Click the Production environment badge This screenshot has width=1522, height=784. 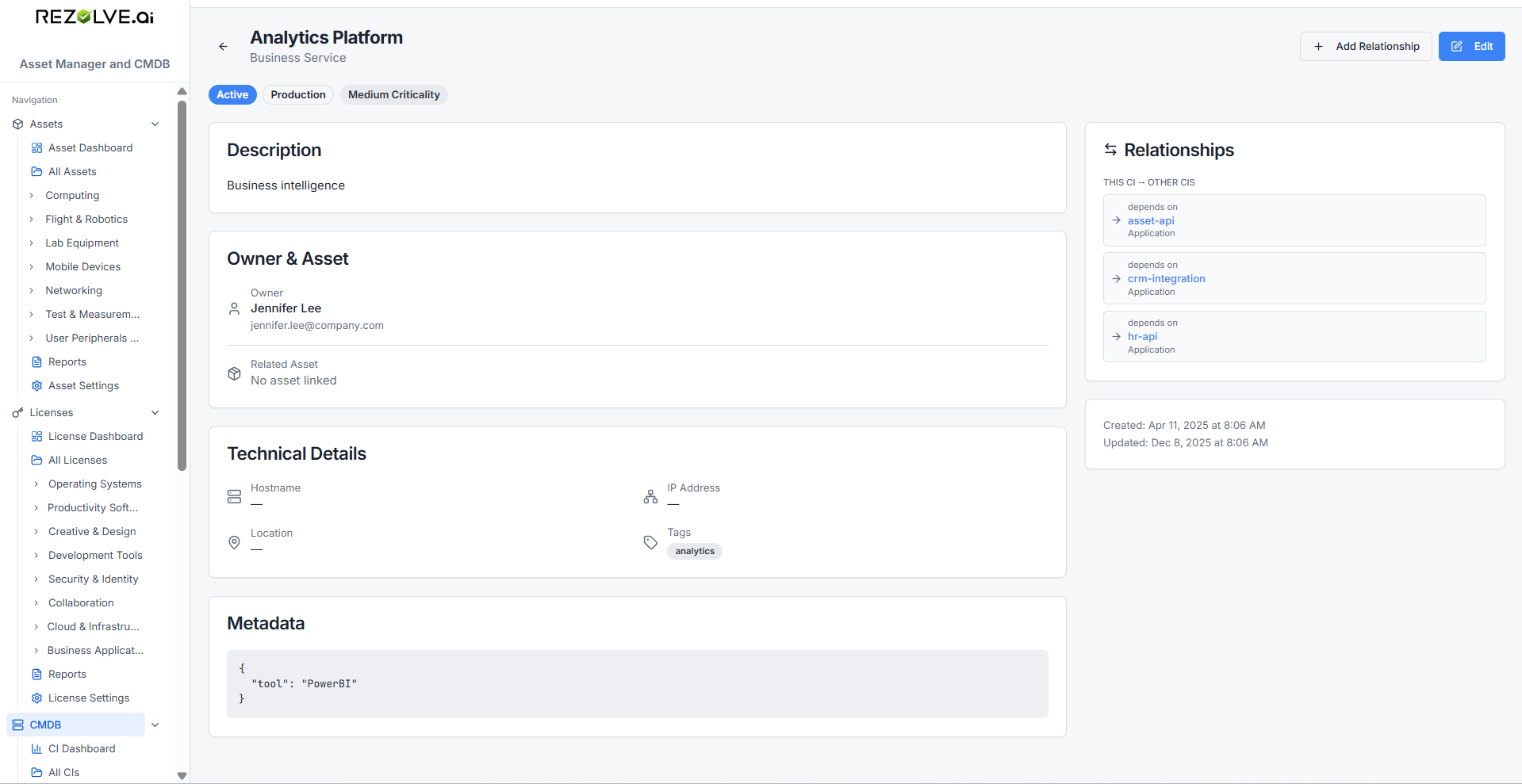298,95
